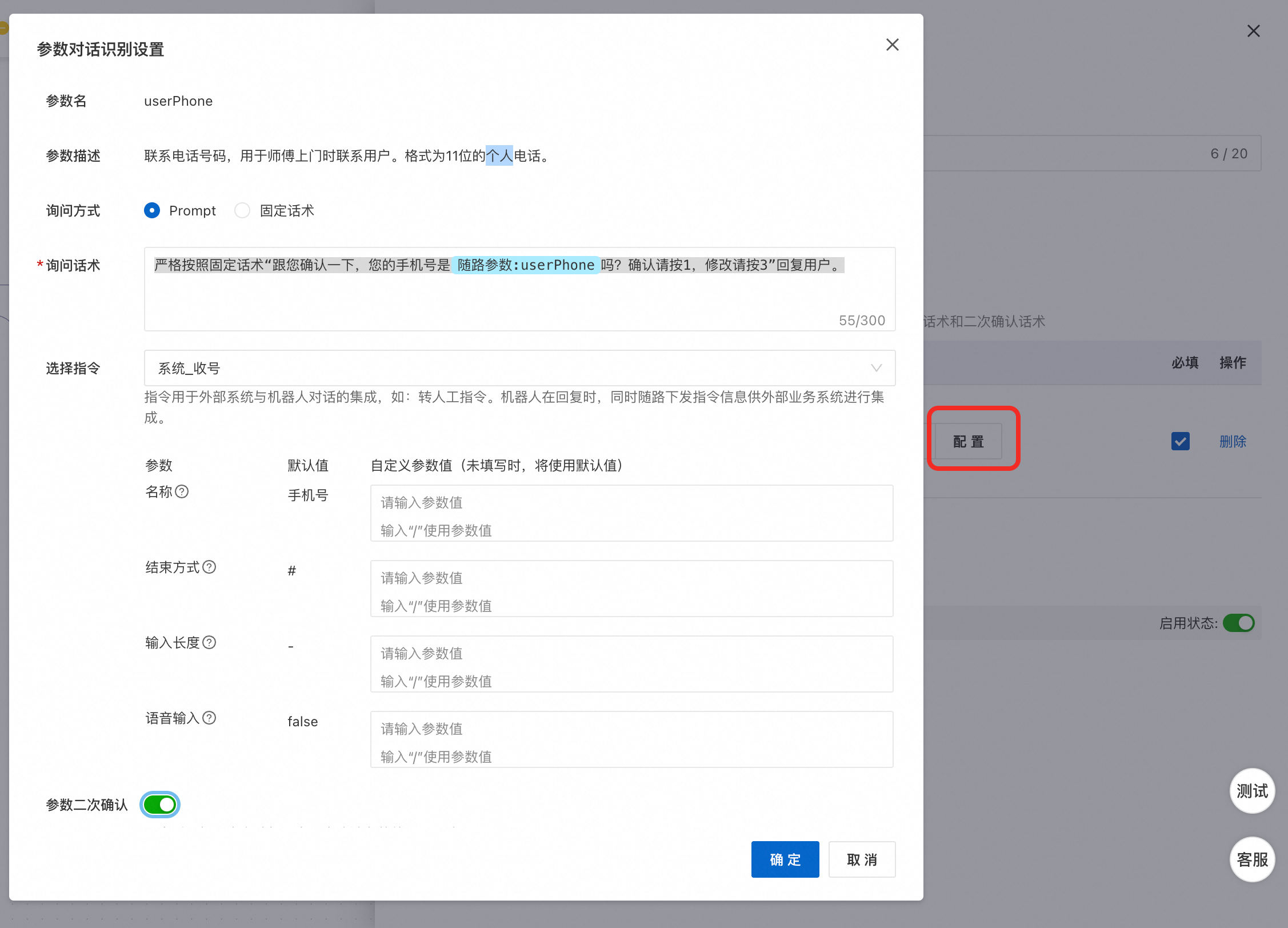The height and width of the screenshot is (928, 1288).
Task: Click help icon beside 结束方式
Action: (209, 567)
